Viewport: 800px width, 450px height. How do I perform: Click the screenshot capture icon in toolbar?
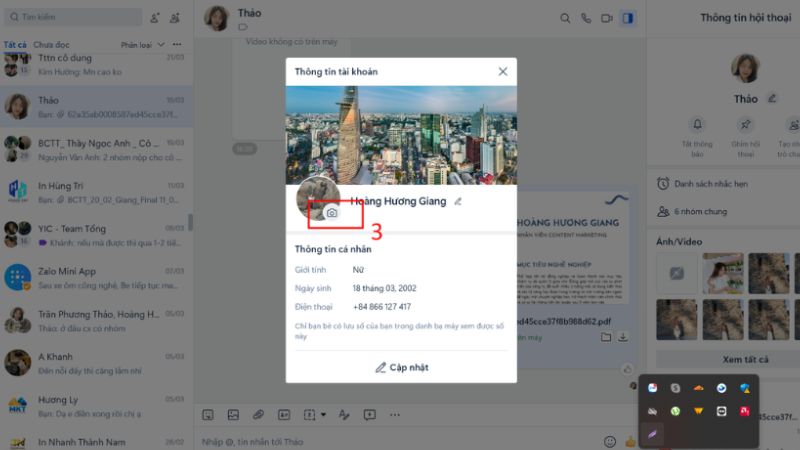(310, 415)
